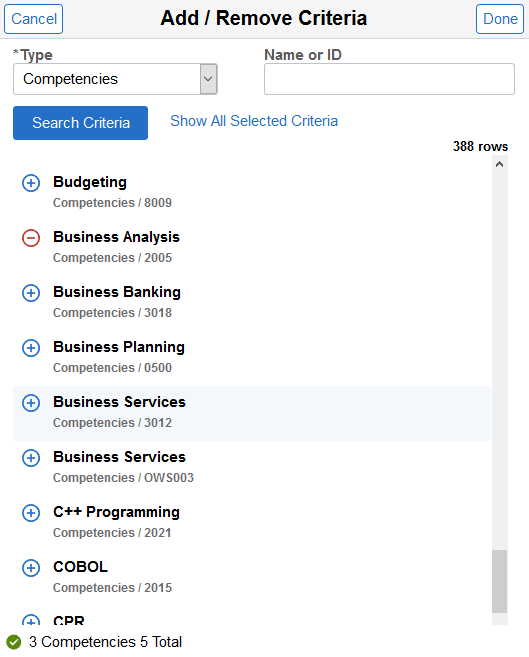Screen dimensions: 529x657
Task: Select the Business Planning row title
Action: coord(119,347)
